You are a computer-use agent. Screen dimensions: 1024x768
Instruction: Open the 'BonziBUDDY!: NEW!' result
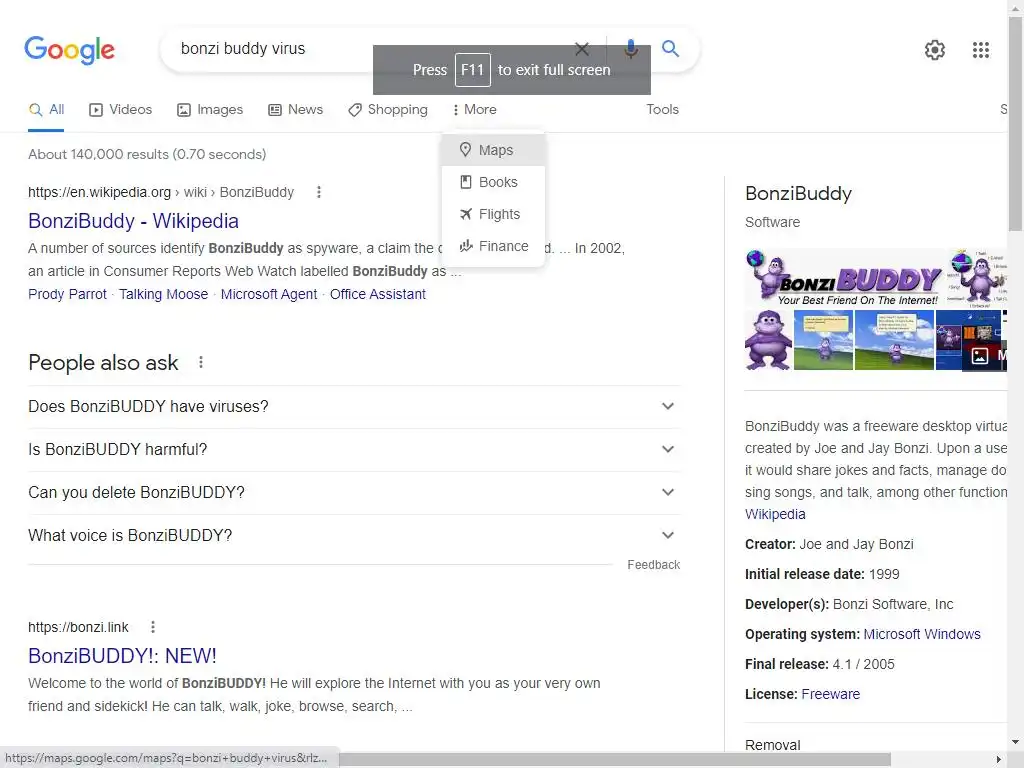[x=122, y=656]
